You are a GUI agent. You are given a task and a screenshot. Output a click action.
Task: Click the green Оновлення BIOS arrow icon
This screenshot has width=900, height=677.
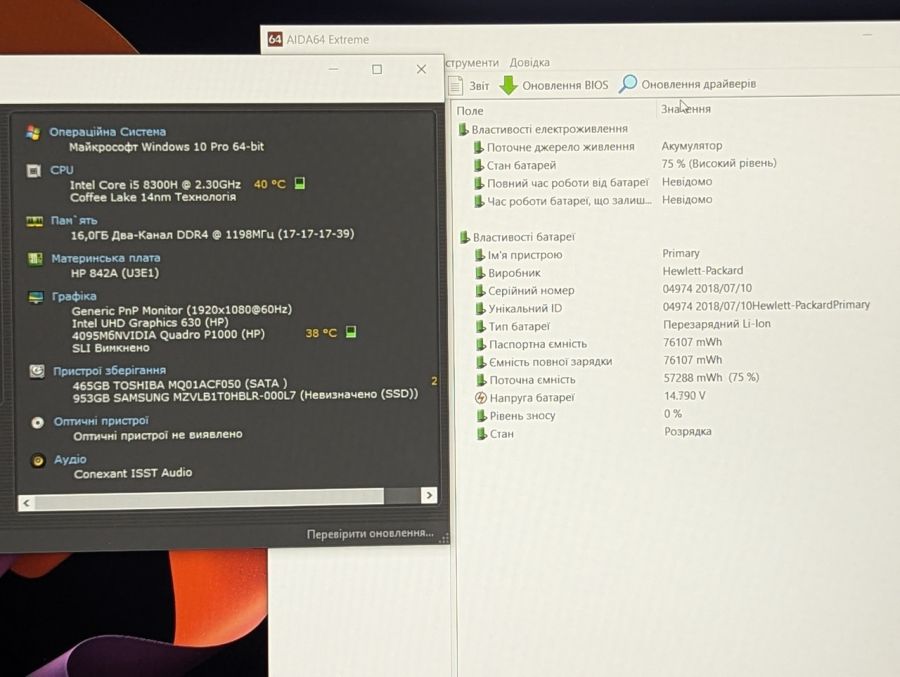point(508,85)
